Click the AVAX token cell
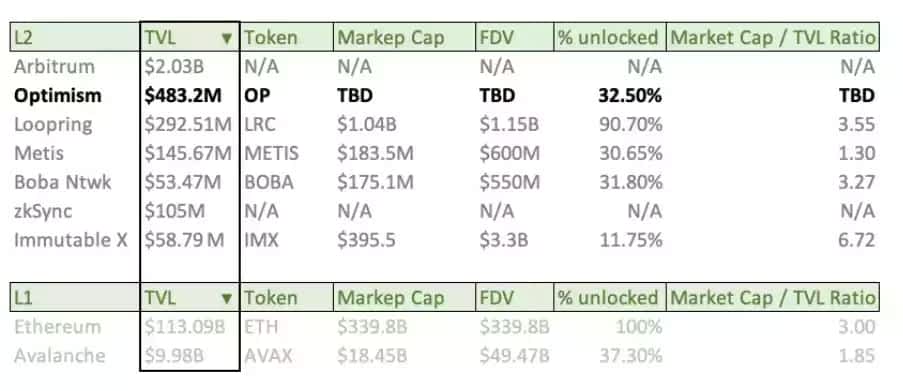Screen dimensions: 903x391 click(286, 356)
